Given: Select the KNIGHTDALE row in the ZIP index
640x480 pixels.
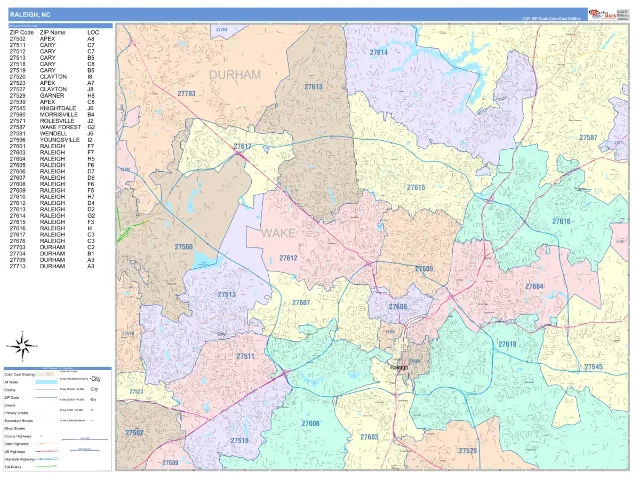Looking at the screenshot, I should tap(52, 108).
